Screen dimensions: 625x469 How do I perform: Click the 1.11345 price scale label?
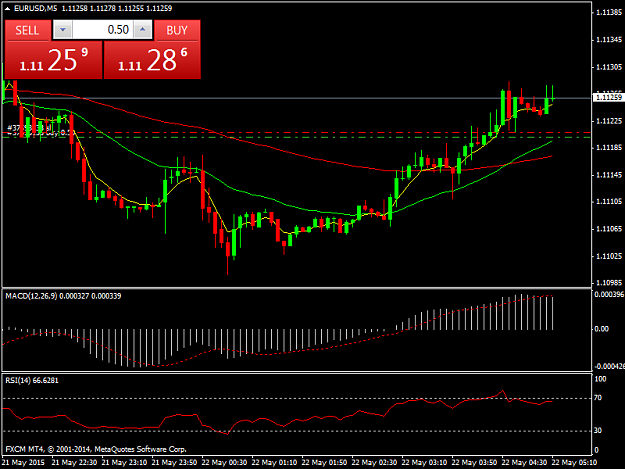(x=609, y=40)
